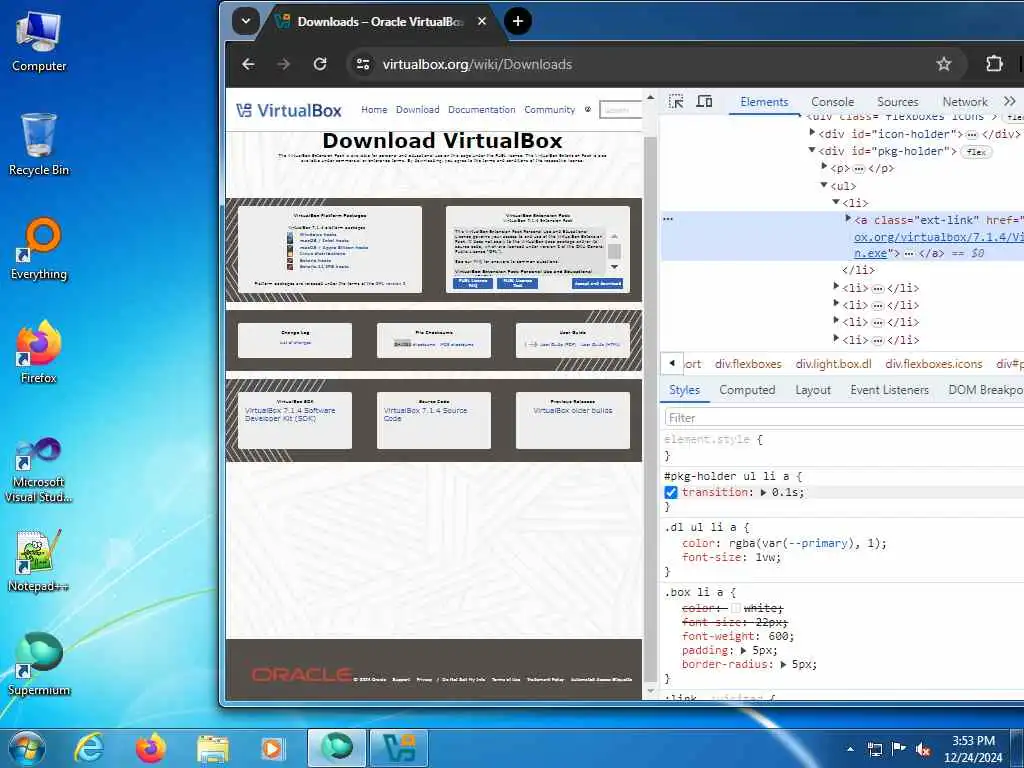Open a new browser tab
The height and width of the screenshot is (768, 1024).
518,21
